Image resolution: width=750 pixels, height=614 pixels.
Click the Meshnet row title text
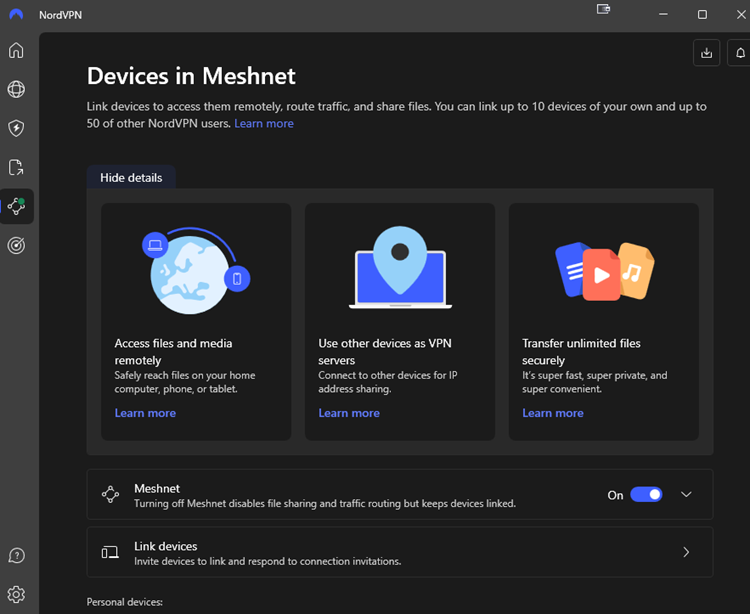click(157, 488)
